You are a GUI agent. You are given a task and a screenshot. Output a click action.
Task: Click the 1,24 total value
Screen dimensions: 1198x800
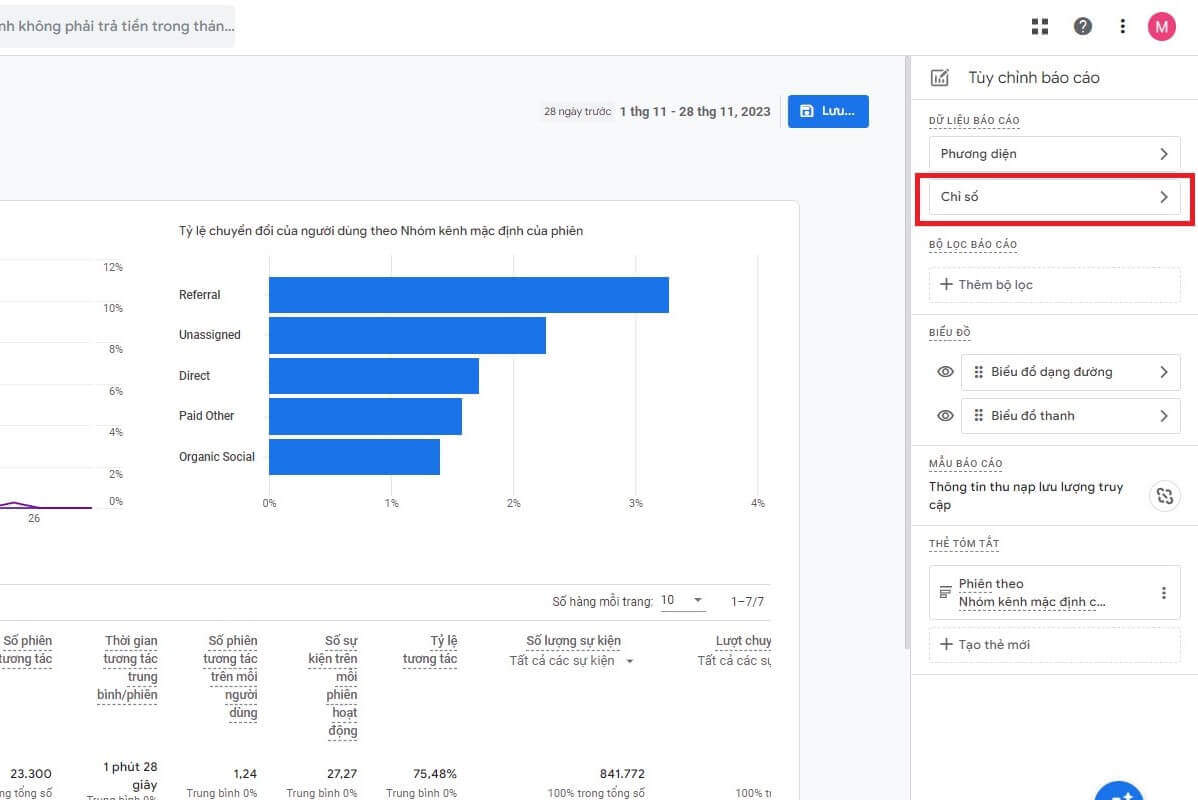[x=244, y=774]
